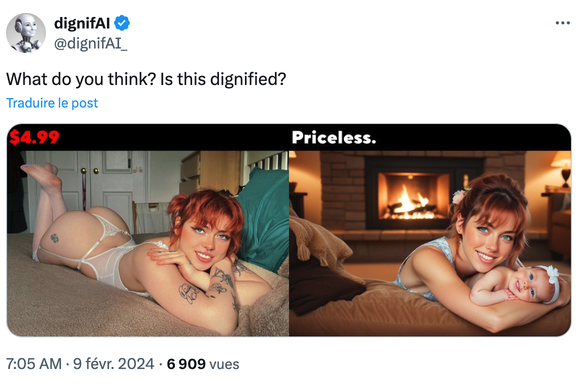Screen dimensions: 582x387
Task: Click the blue verified checkmark badge
Action: 122,23
